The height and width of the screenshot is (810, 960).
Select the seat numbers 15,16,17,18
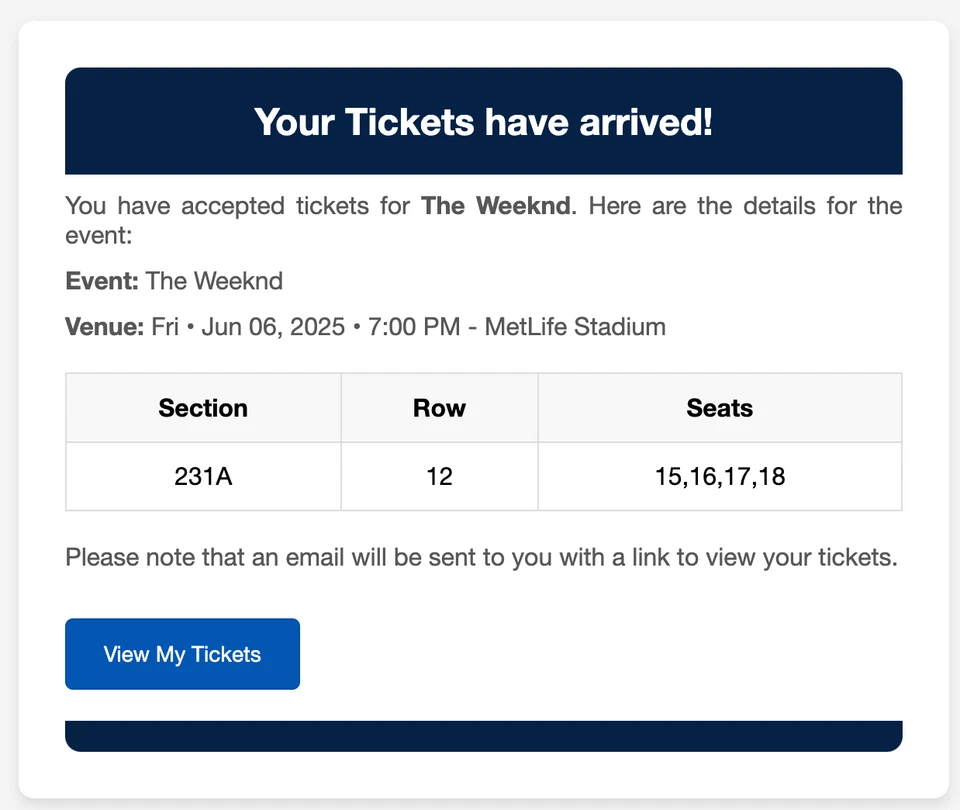point(719,476)
